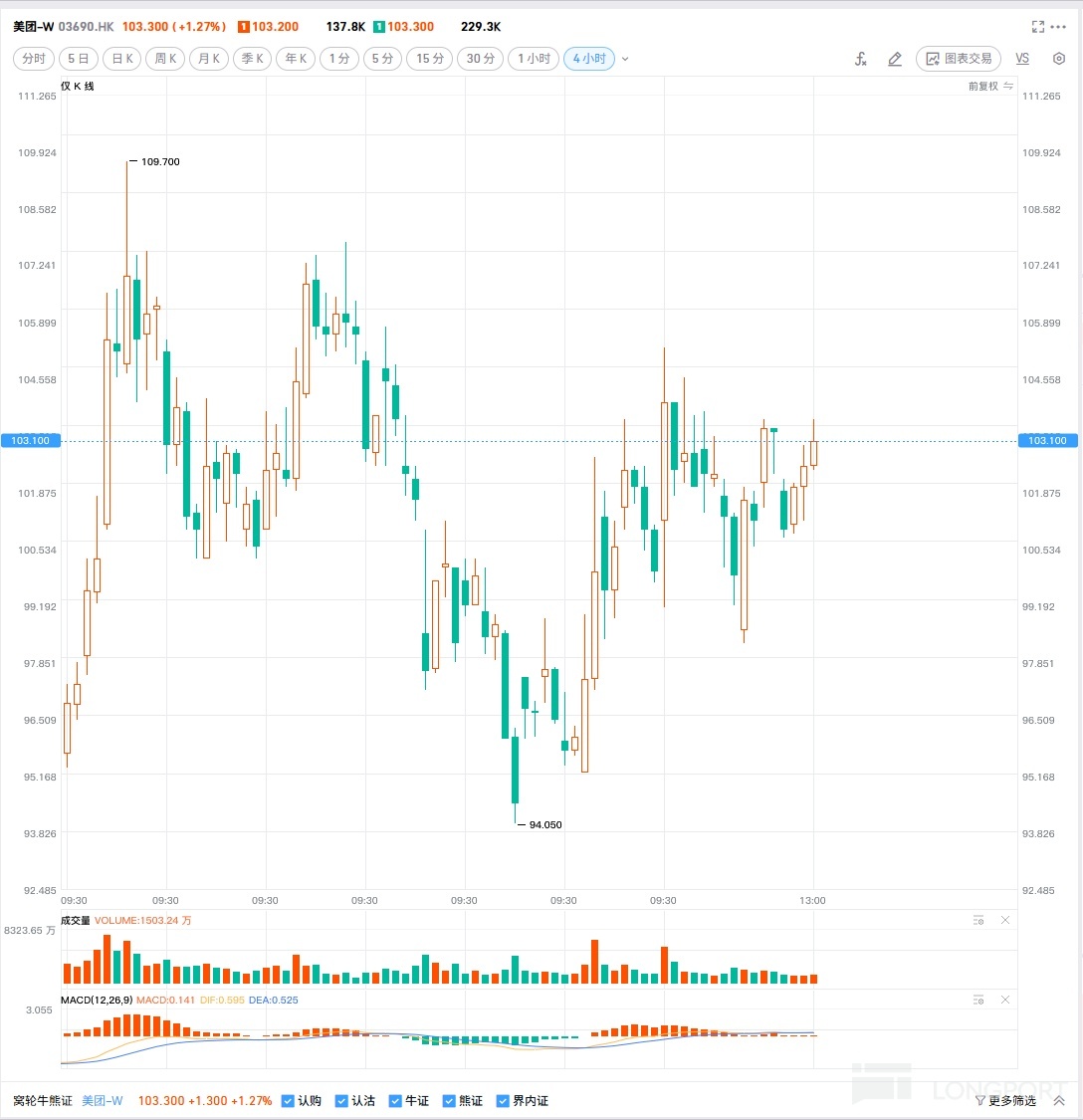This screenshot has height=1120, width=1083.
Task: Close the MACD indicator panel
Action: tap(1005, 1000)
